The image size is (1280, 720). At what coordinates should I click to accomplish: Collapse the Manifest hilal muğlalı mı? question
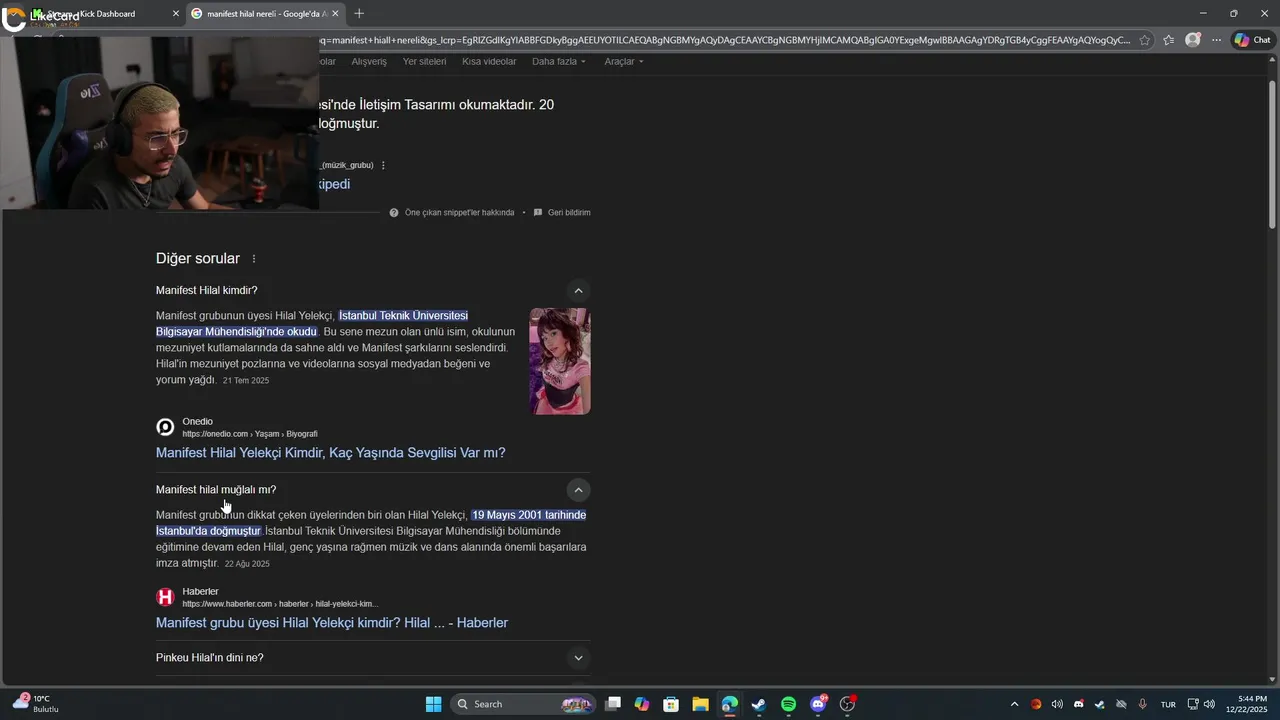[578, 490]
